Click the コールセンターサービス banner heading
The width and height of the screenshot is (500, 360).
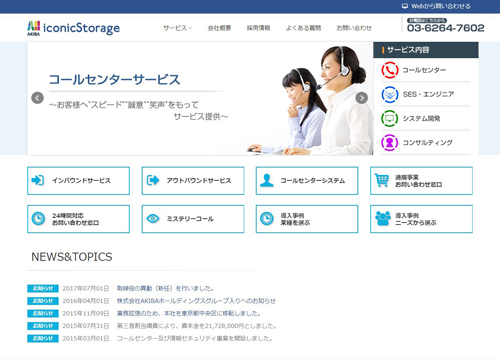[114, 80]
